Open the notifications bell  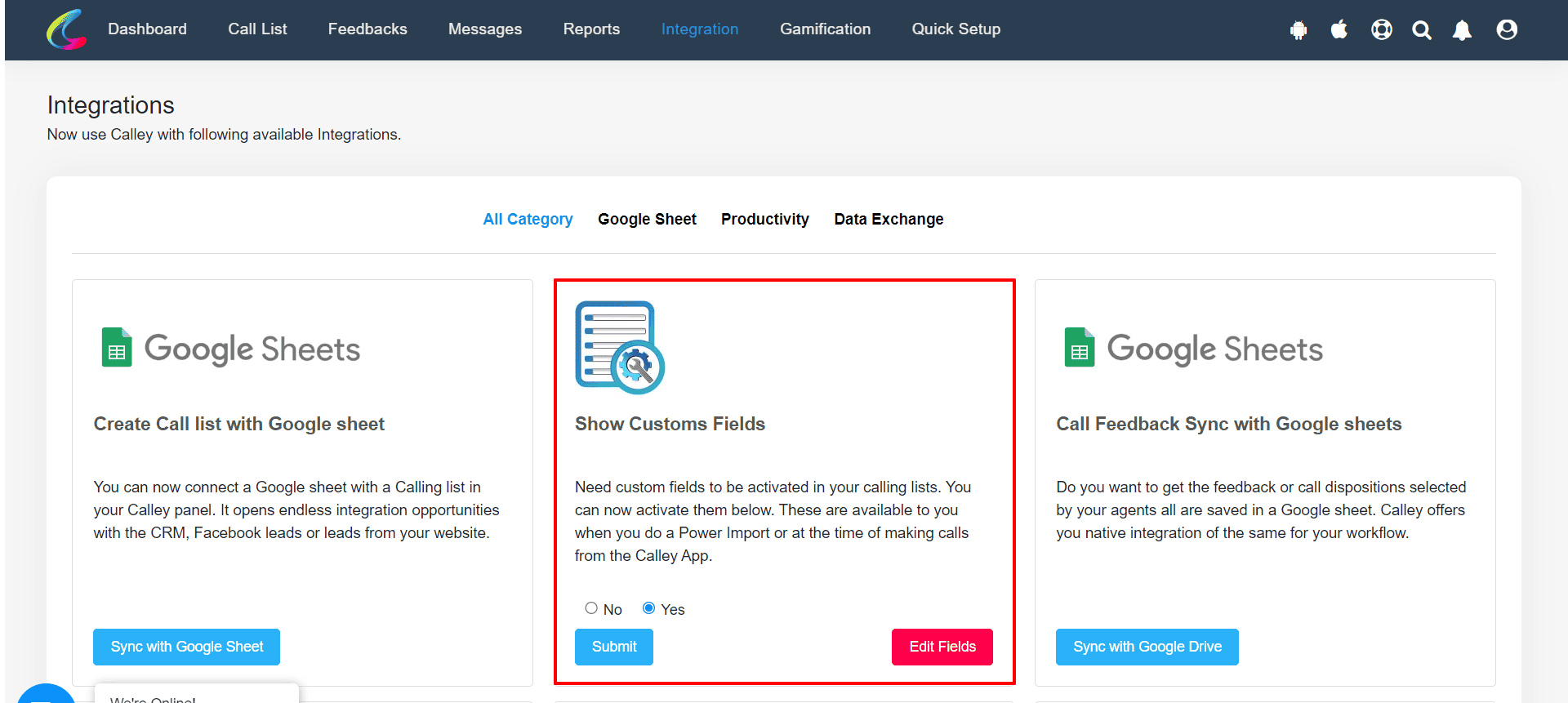coord(1462,30)
